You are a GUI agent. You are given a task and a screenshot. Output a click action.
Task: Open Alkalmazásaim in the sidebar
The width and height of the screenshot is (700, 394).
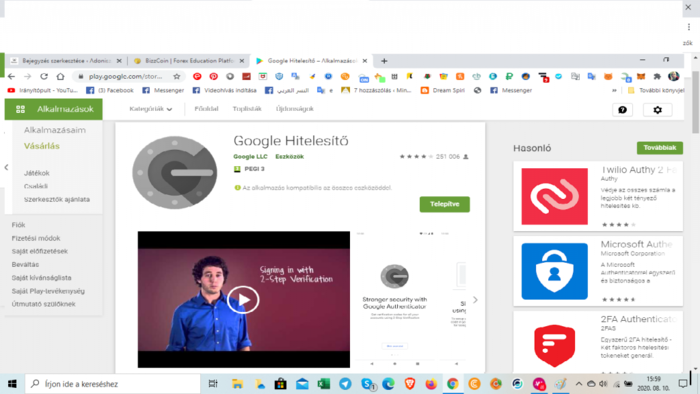(x=54, y=130)
